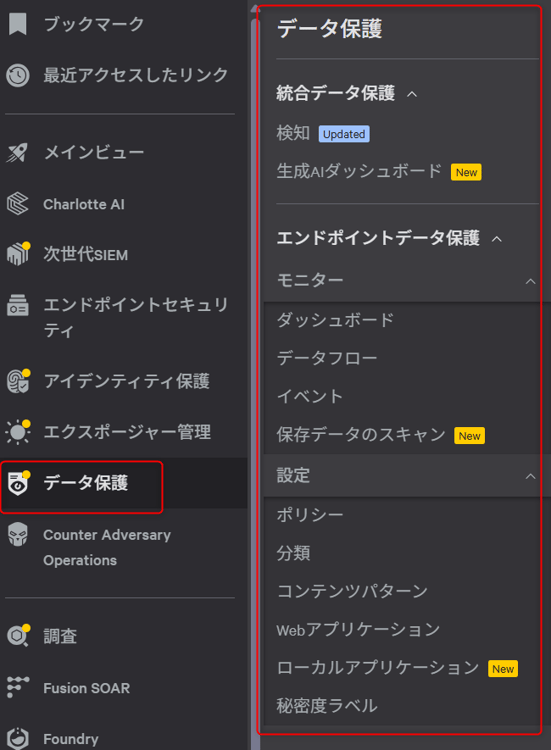The image size is (551, 750).
Task: Click the endpoint security icon
Action: (x=18, y=305)
